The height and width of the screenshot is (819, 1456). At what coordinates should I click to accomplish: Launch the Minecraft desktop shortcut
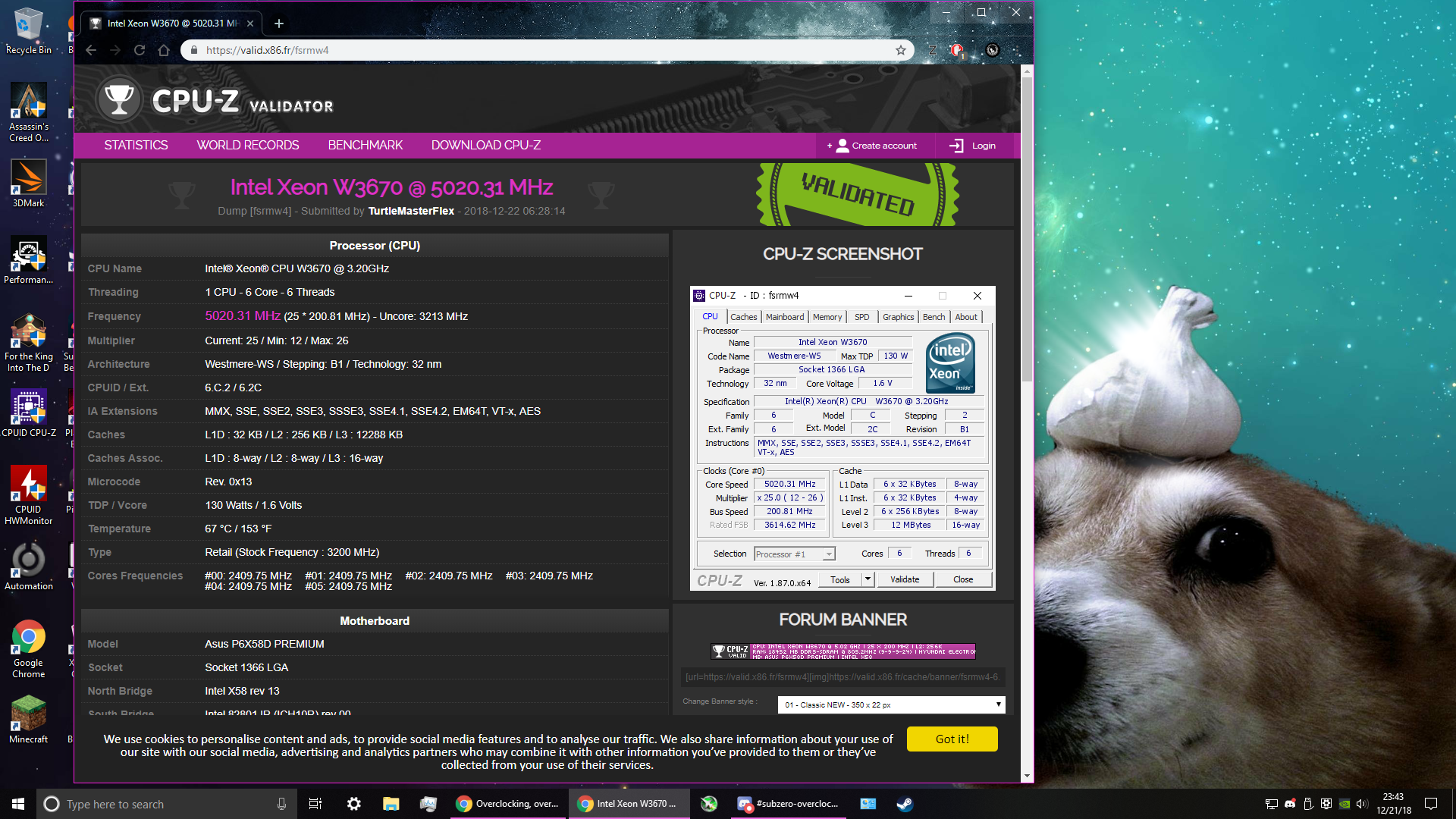click(x=28, y=720)
